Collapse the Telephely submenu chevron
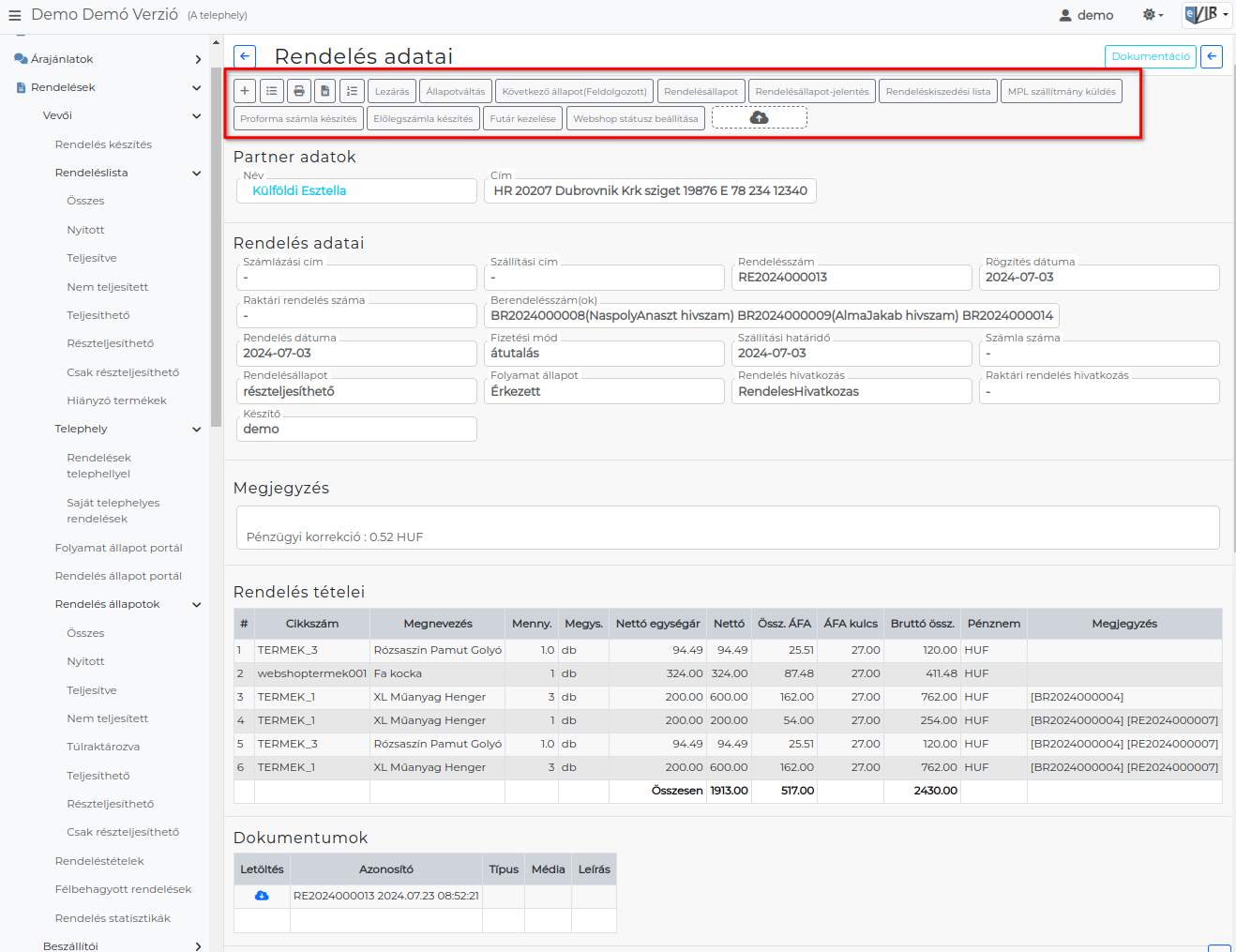 [197, 429]
